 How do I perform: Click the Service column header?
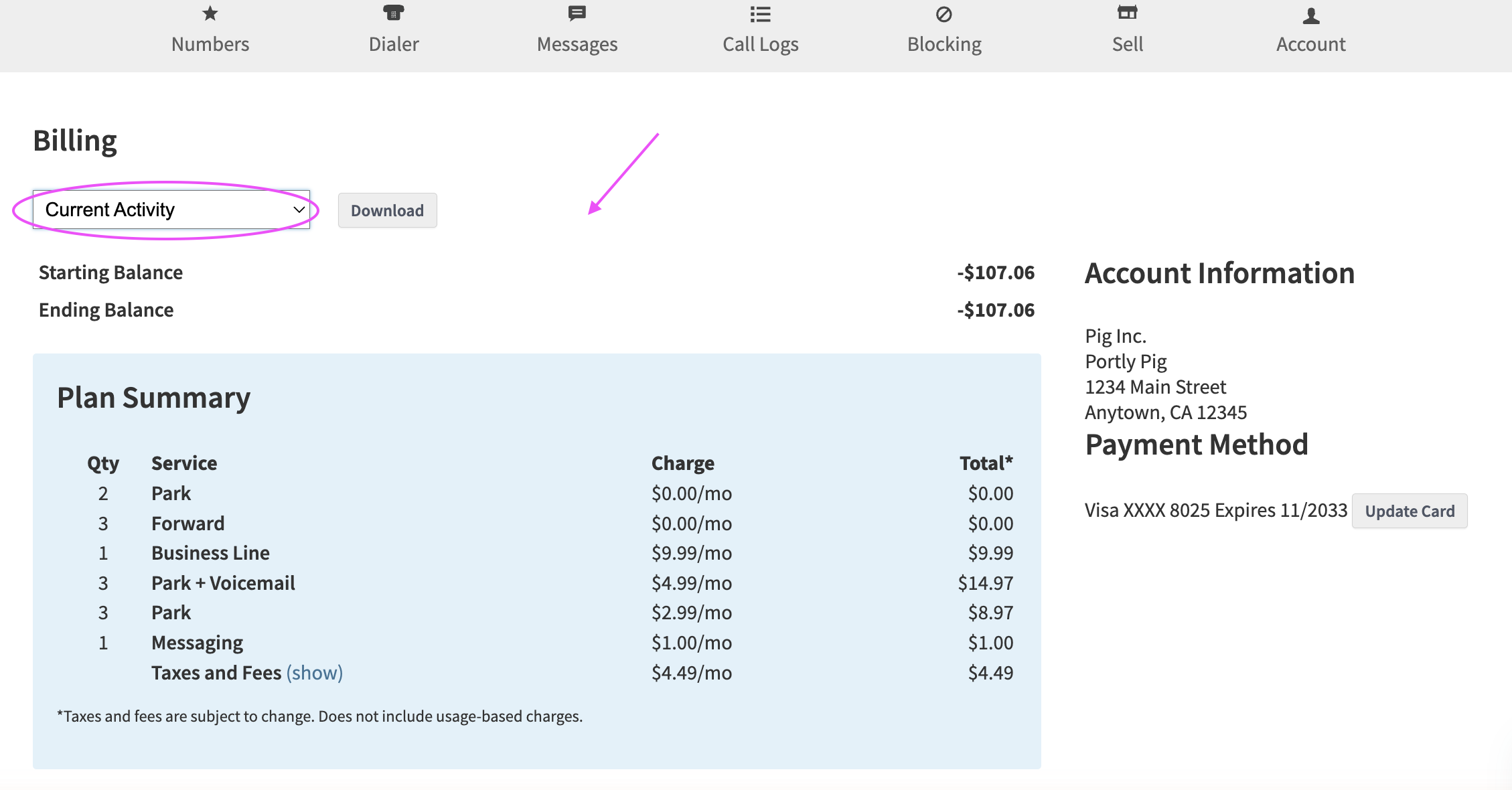click(184, 463)
